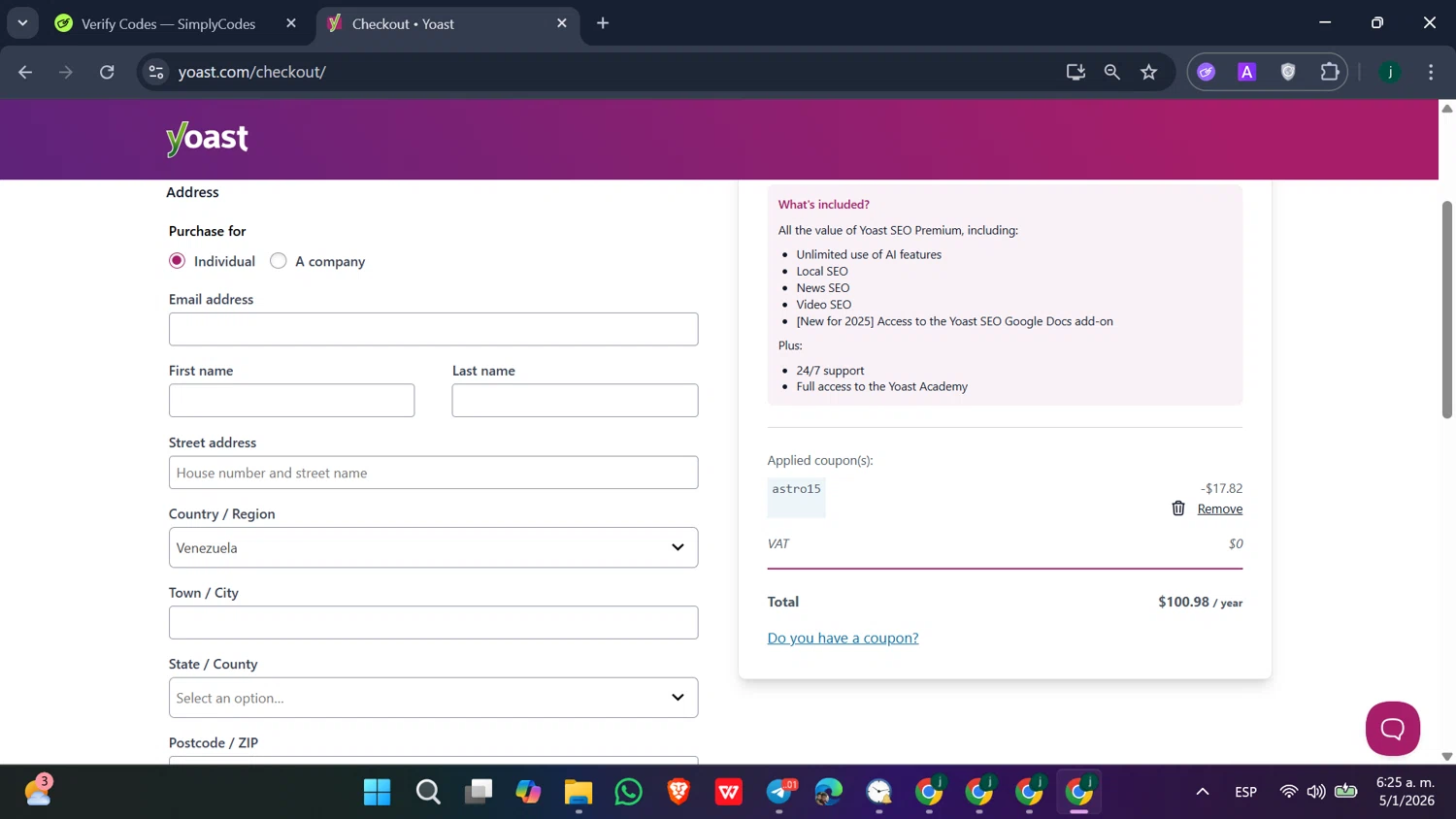Image resolution: width=1456 pixels, height=819 pixels.
Task: Open WPS Office from taskbar
Action: coord(729,793)
